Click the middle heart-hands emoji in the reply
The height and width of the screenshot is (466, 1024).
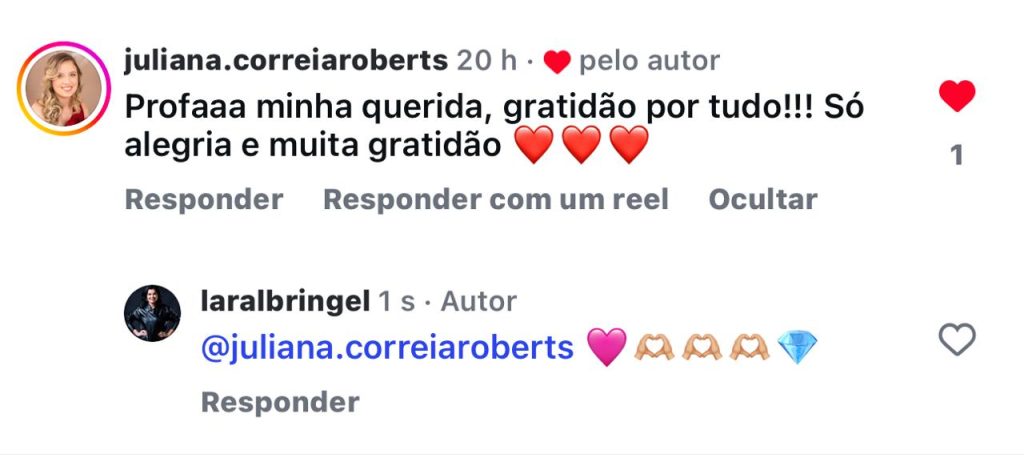pos(702,347)
